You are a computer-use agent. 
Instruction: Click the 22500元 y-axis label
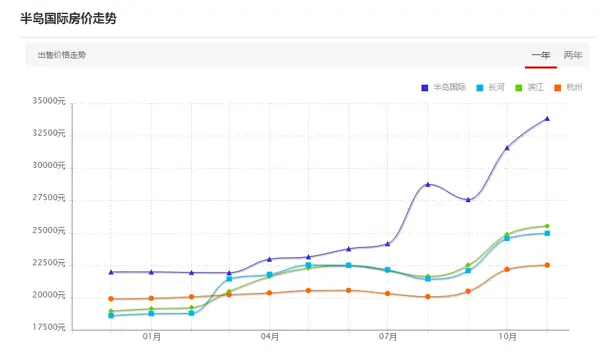(x=49, y=263)
